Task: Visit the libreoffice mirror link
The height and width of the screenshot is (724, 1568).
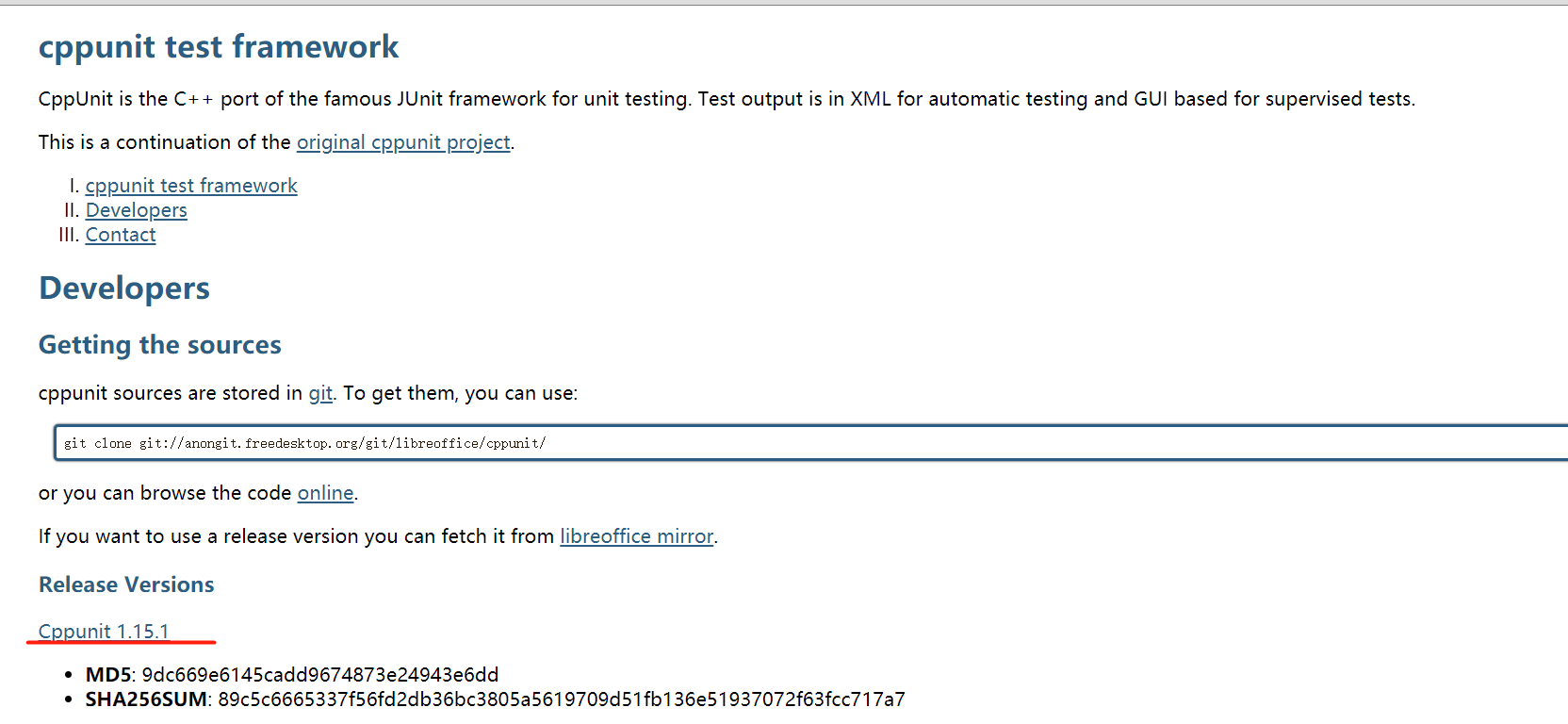Action: (x=636, y=536)
